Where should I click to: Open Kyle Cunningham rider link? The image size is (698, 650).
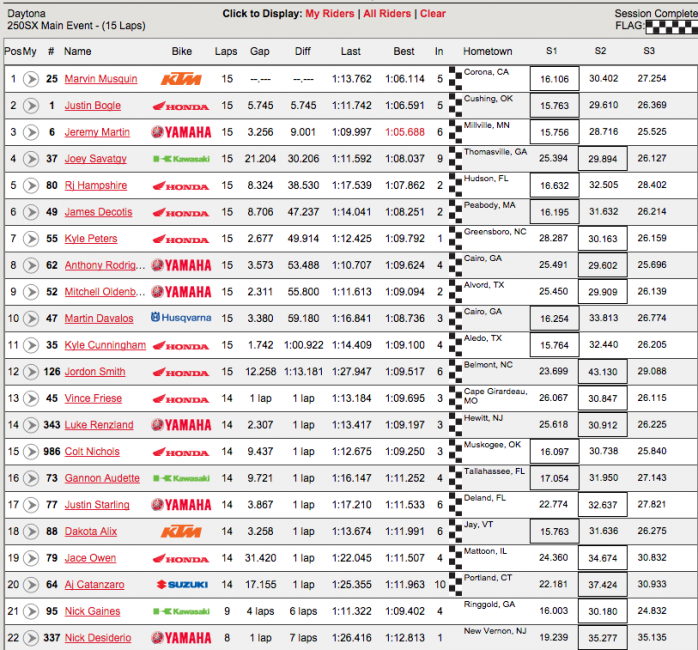click(x=105, y=345)
